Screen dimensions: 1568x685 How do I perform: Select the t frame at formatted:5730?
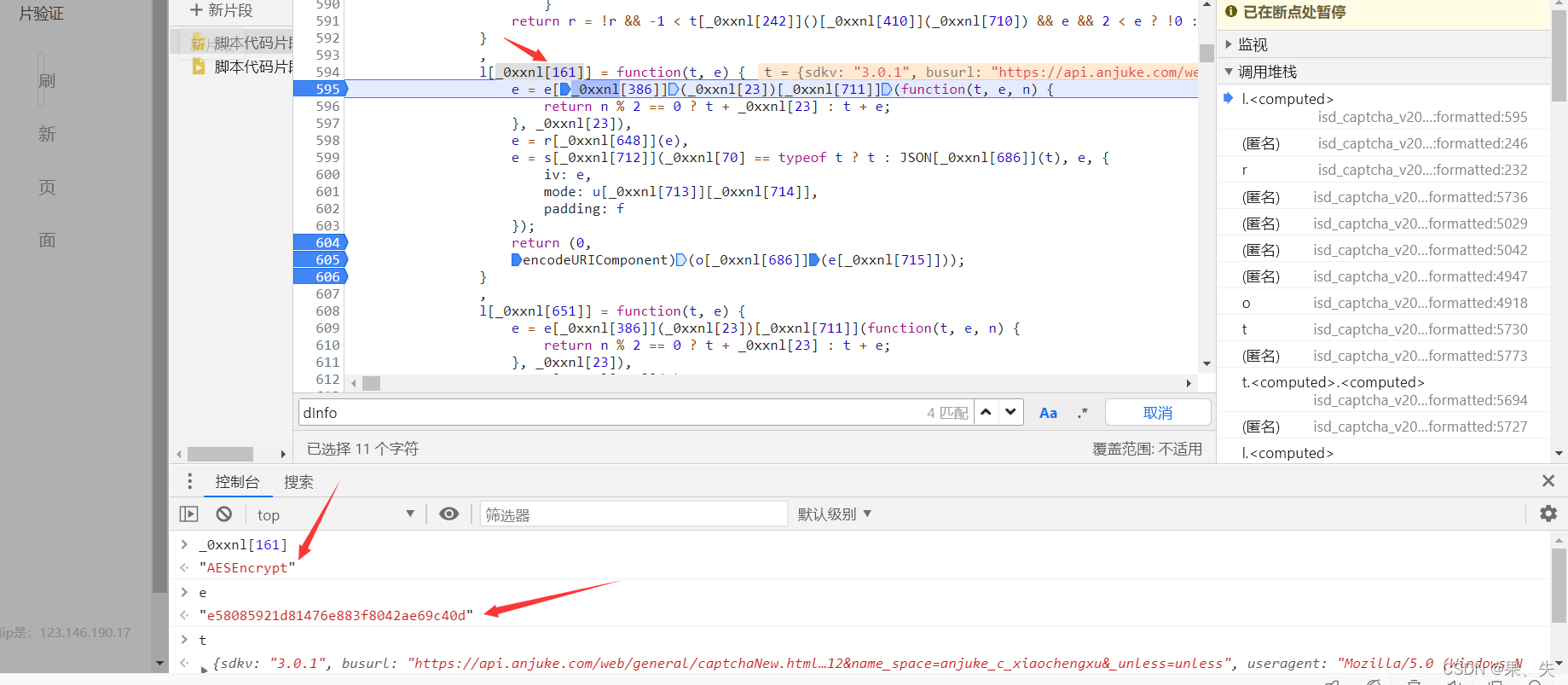pos(1383,329)
